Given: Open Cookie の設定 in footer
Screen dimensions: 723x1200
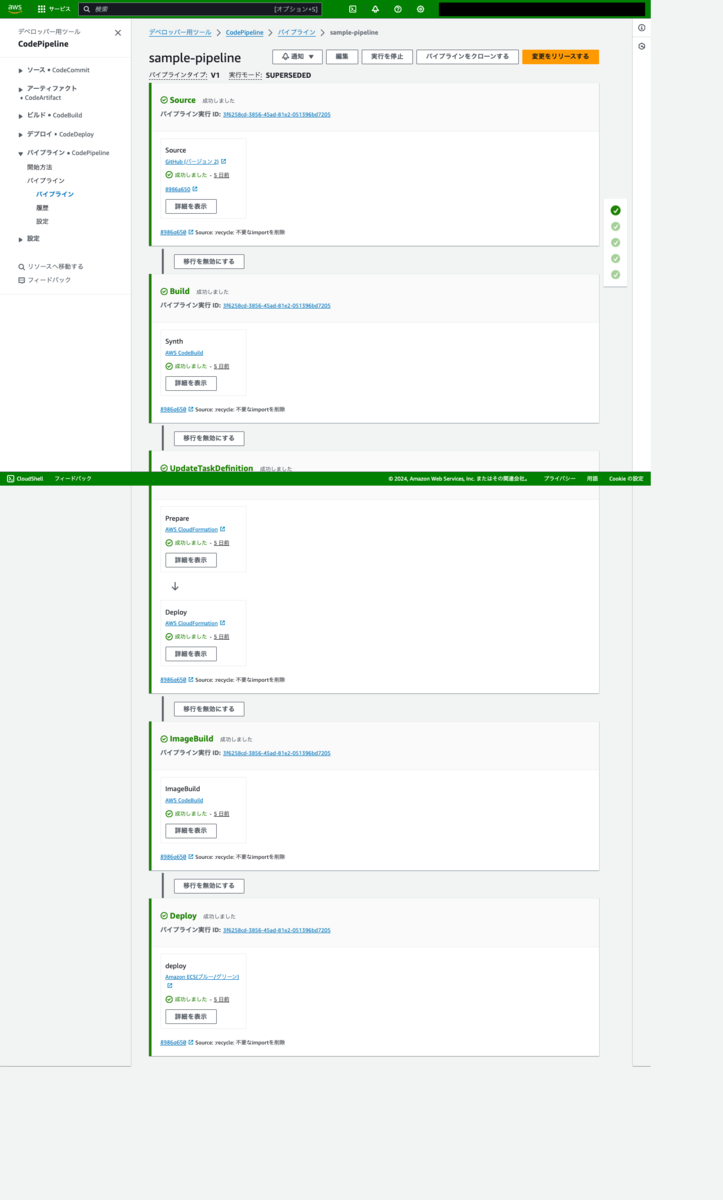Looking at the screenshot, I should pyautogui.click(x=627, y=479).
